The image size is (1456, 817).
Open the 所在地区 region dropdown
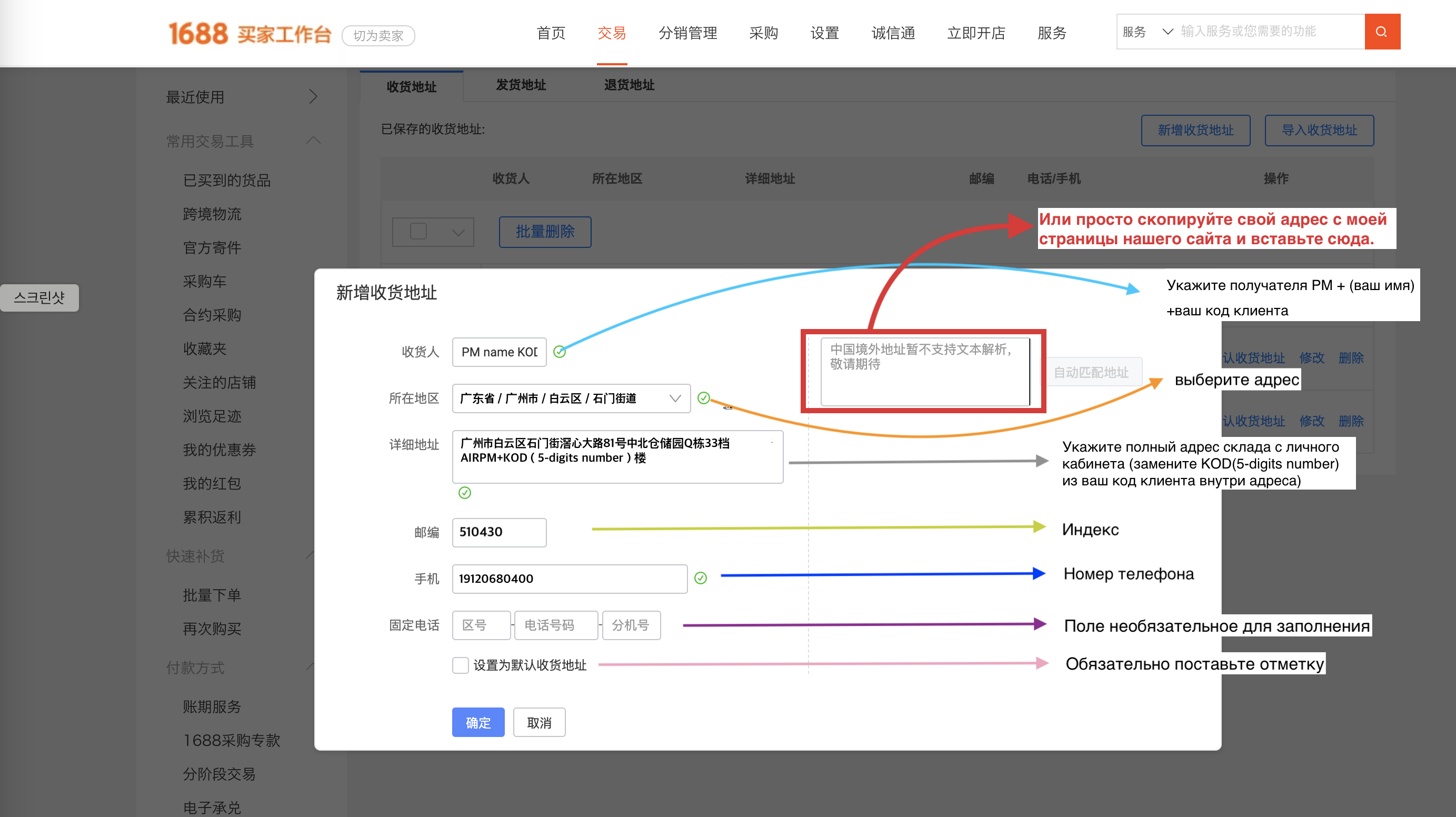pyautogui.click(x=571, y=398)
